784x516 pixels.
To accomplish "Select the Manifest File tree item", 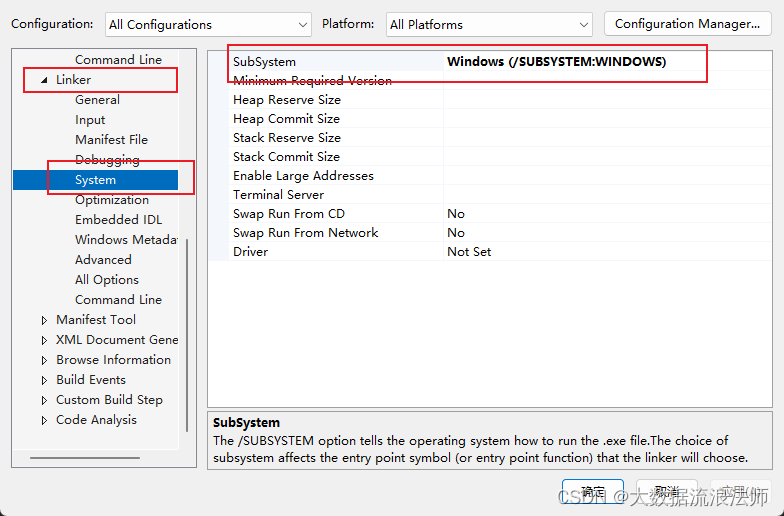I will (x=112, y=140).
